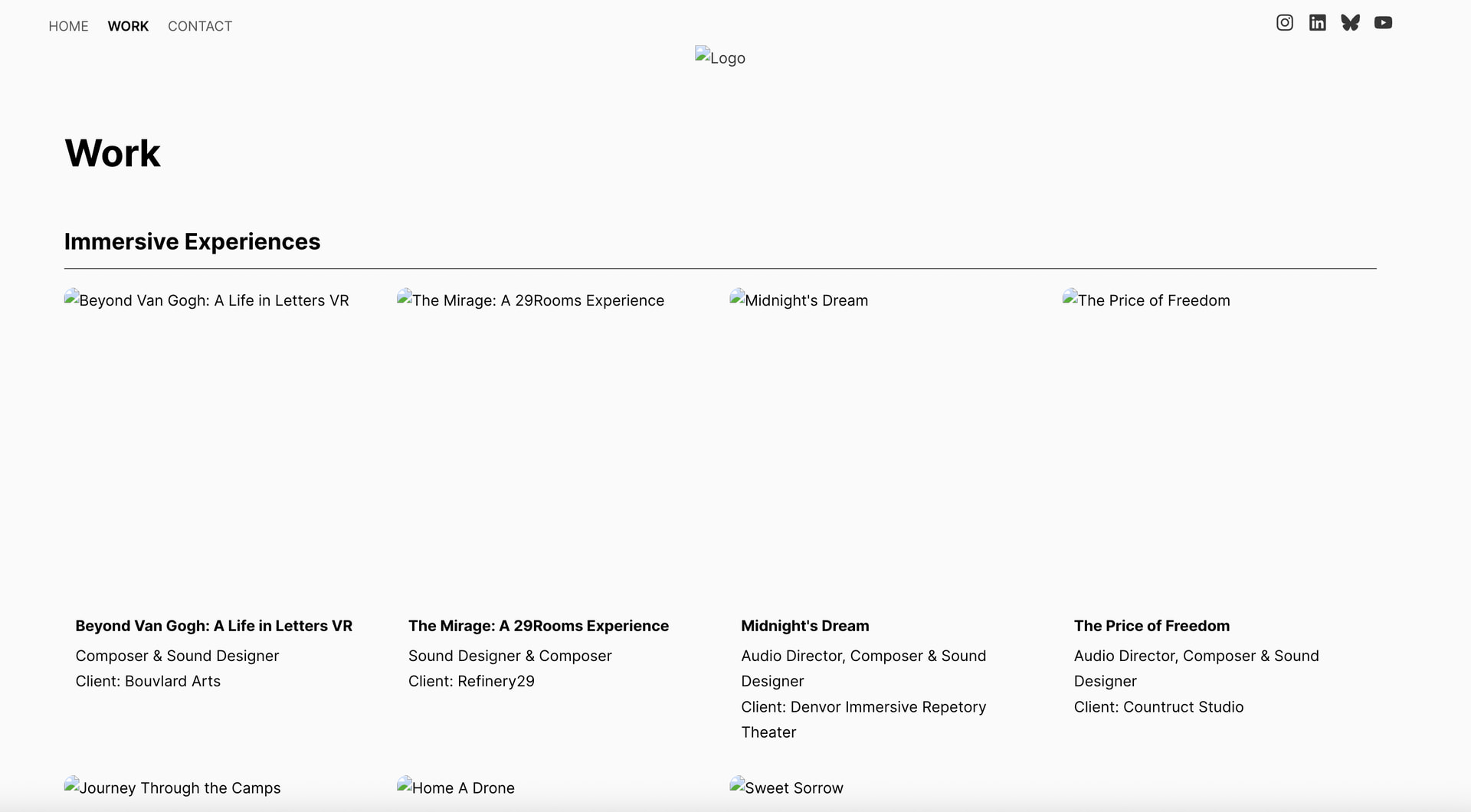
Task: Open the YouTube channel icon
Action: [1384, 23]
